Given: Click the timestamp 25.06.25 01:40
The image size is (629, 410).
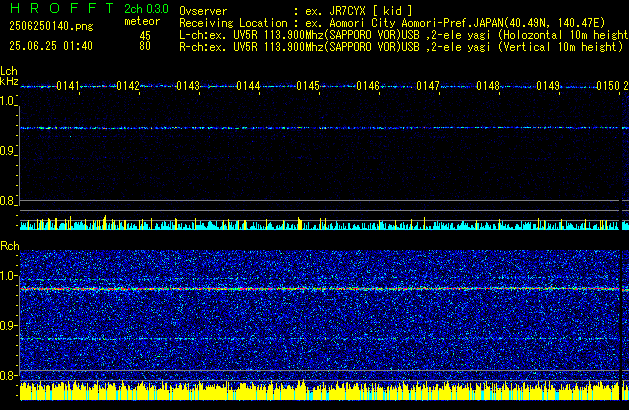Looking at the screenshot, I should tap(51, 46).
